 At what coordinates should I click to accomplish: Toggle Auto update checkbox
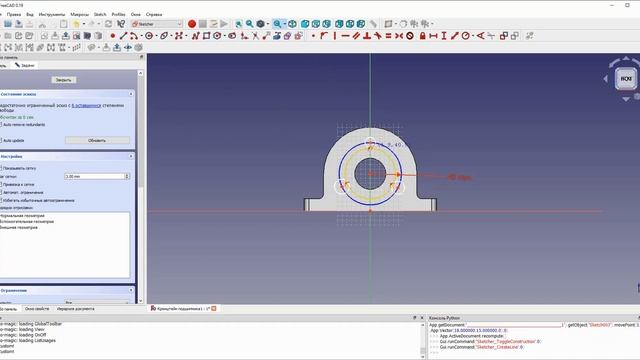coord(1,140)
